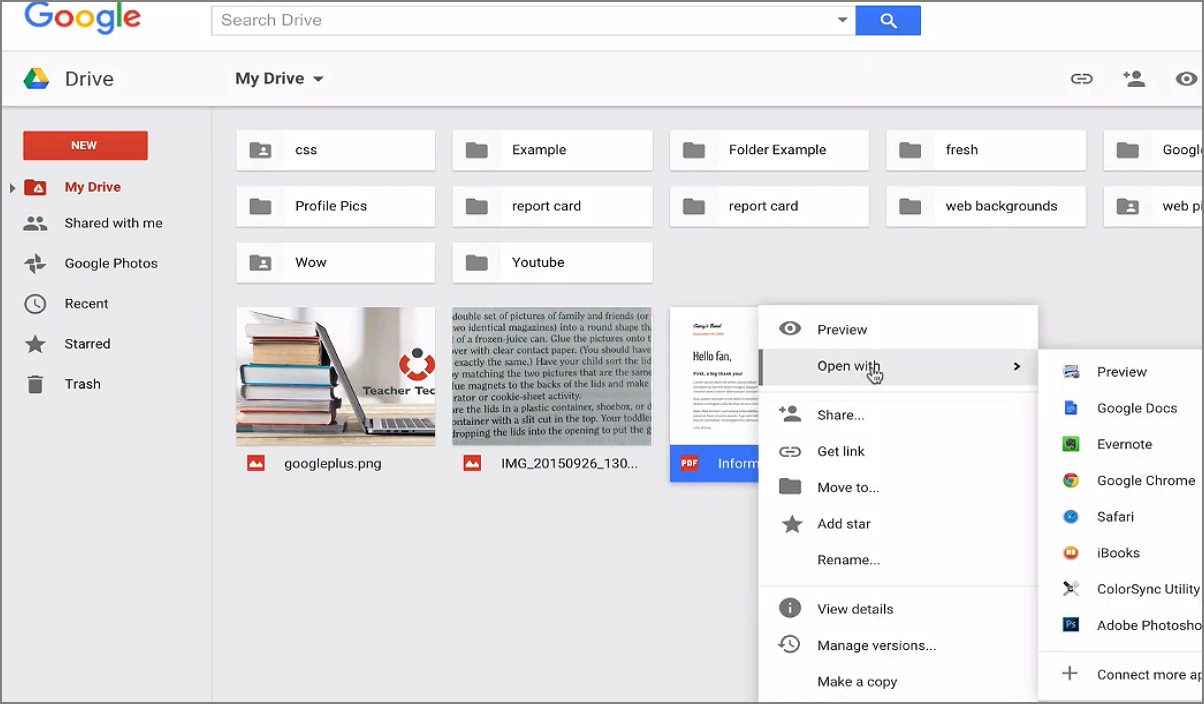The width and height of the screenshot is (1204, 704).
Task: Choose Adobe Photoshop in Open with submenu
Action: click(1148, 625)
